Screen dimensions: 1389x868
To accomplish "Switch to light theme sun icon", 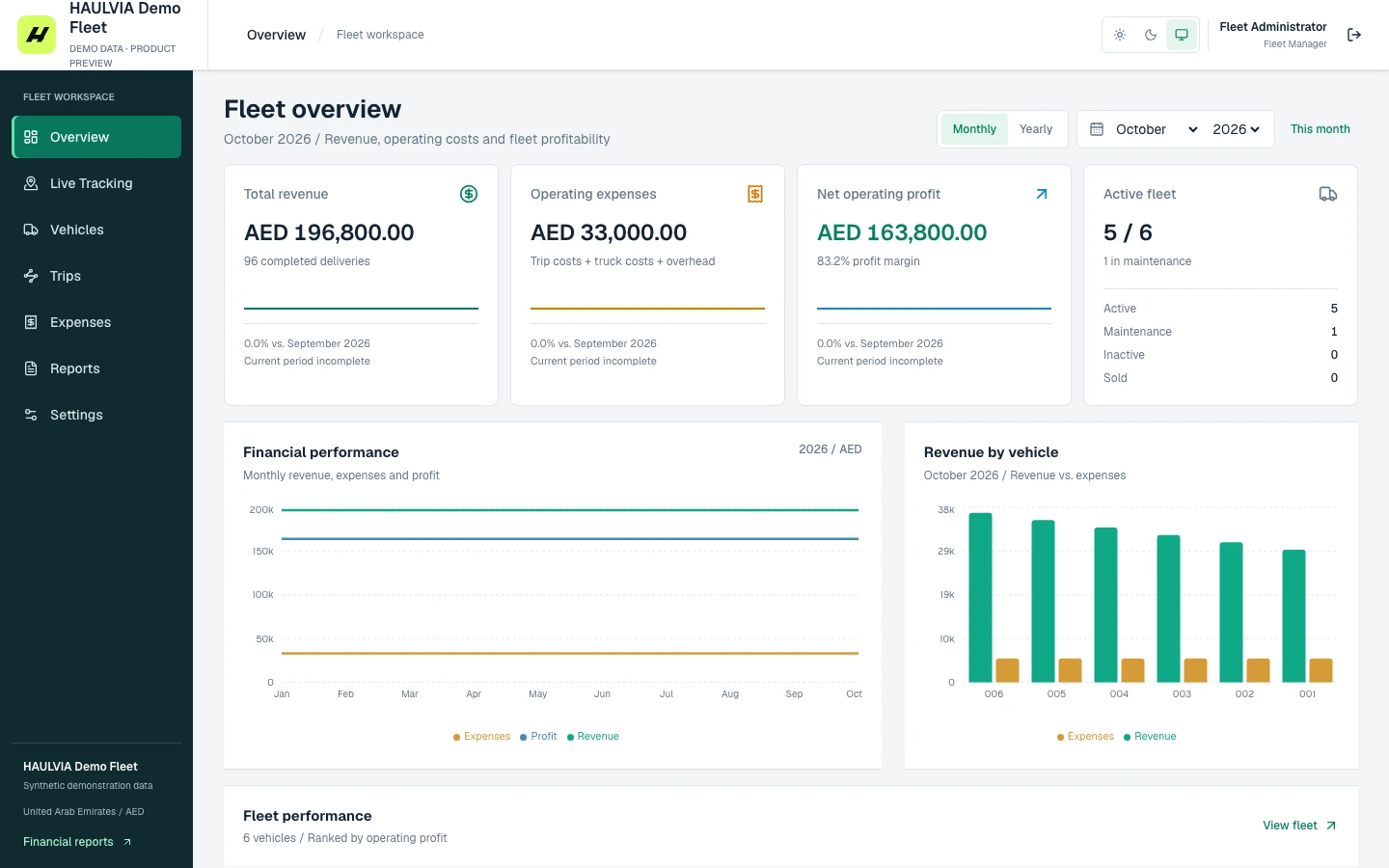I will (x=1120, y=35).
